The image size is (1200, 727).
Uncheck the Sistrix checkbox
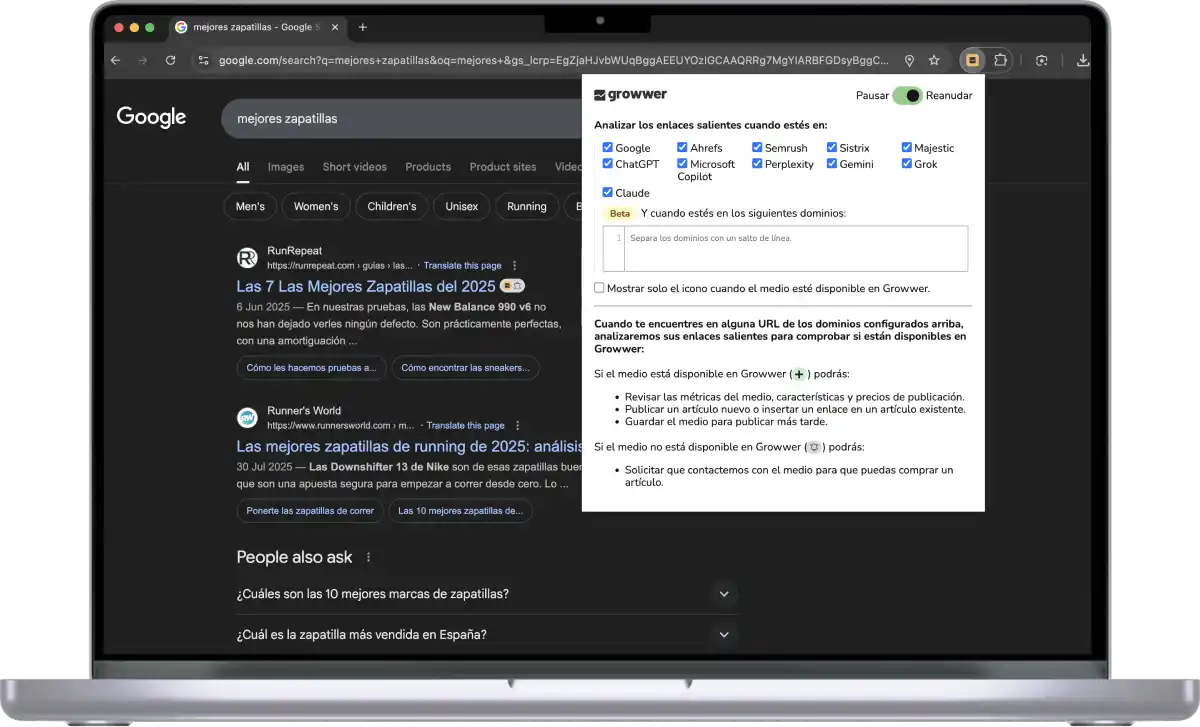(x=832, y=147)
